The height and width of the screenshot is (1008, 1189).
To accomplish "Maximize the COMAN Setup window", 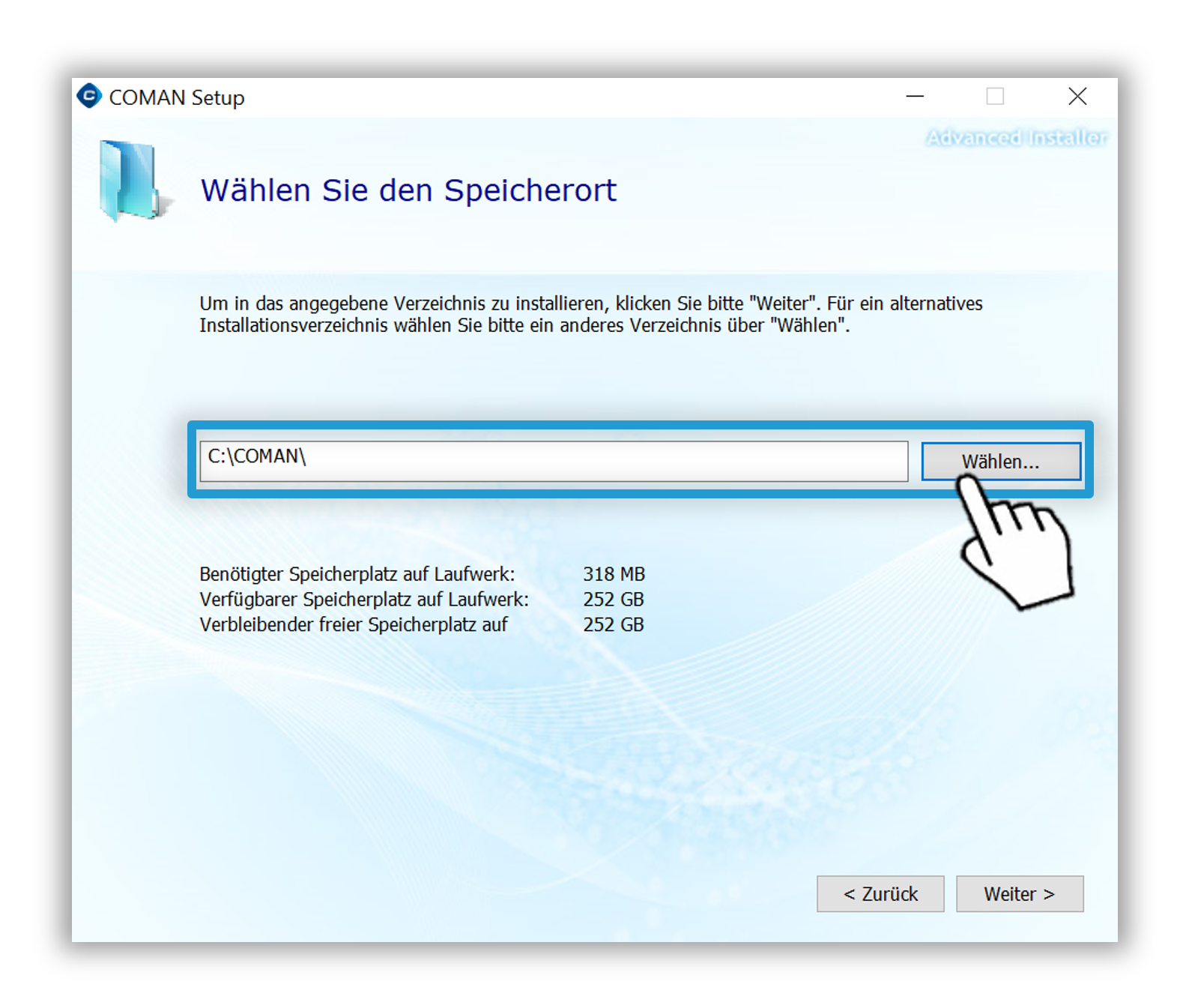I will click(994, 97).
